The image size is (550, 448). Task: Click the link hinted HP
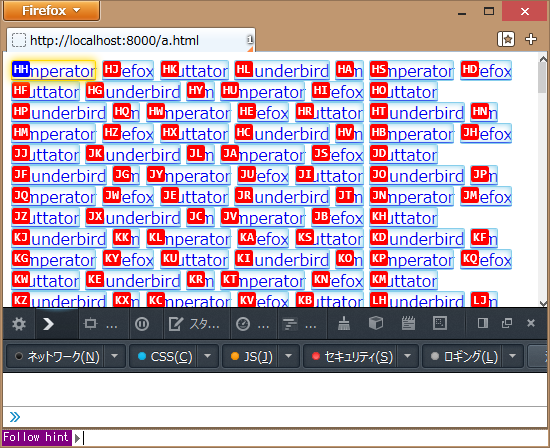click(x=59, y=113)
